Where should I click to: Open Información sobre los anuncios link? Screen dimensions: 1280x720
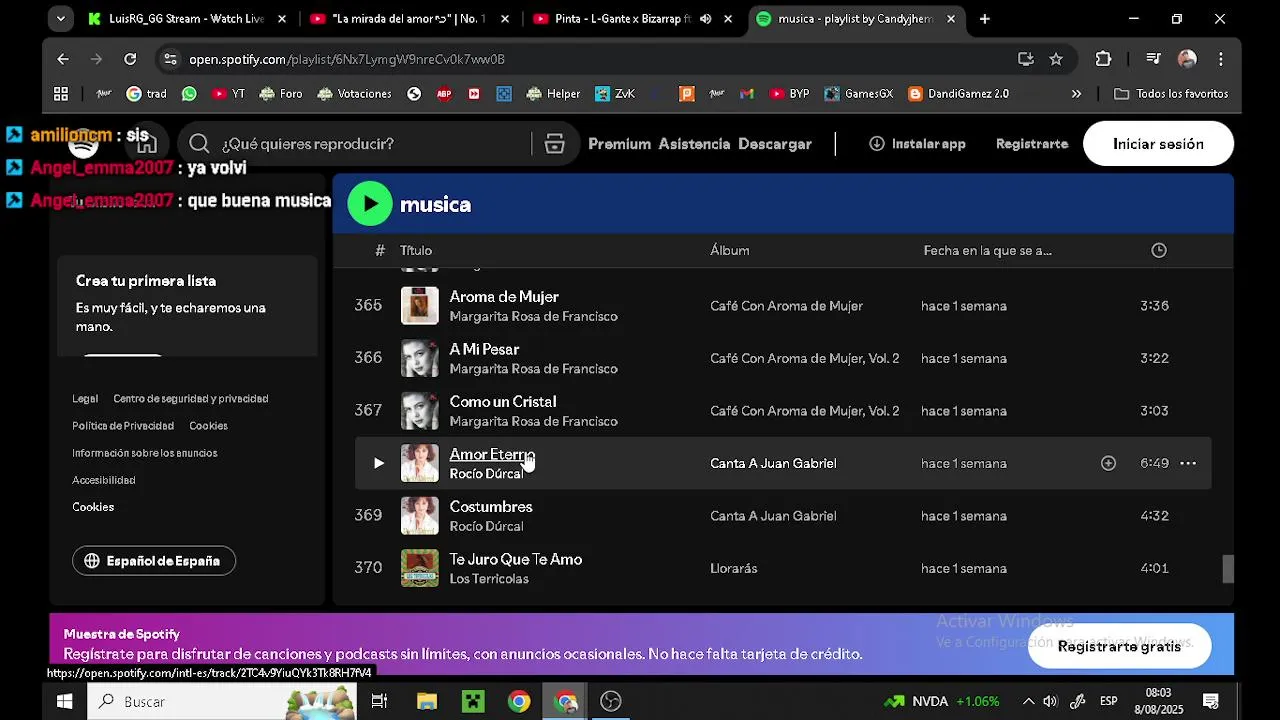145,453
